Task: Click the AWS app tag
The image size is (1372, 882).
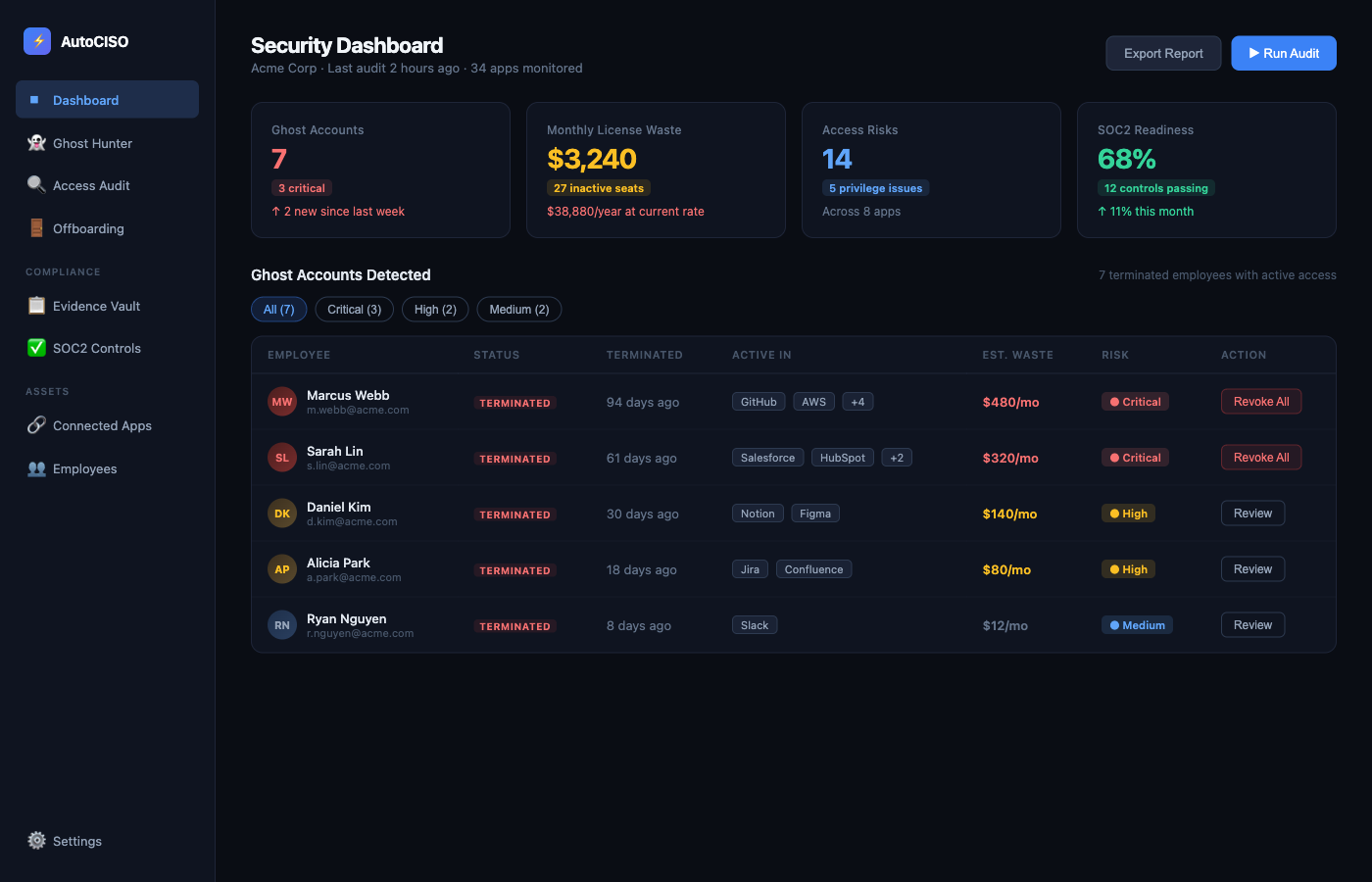Action: [x=813, y=402]
